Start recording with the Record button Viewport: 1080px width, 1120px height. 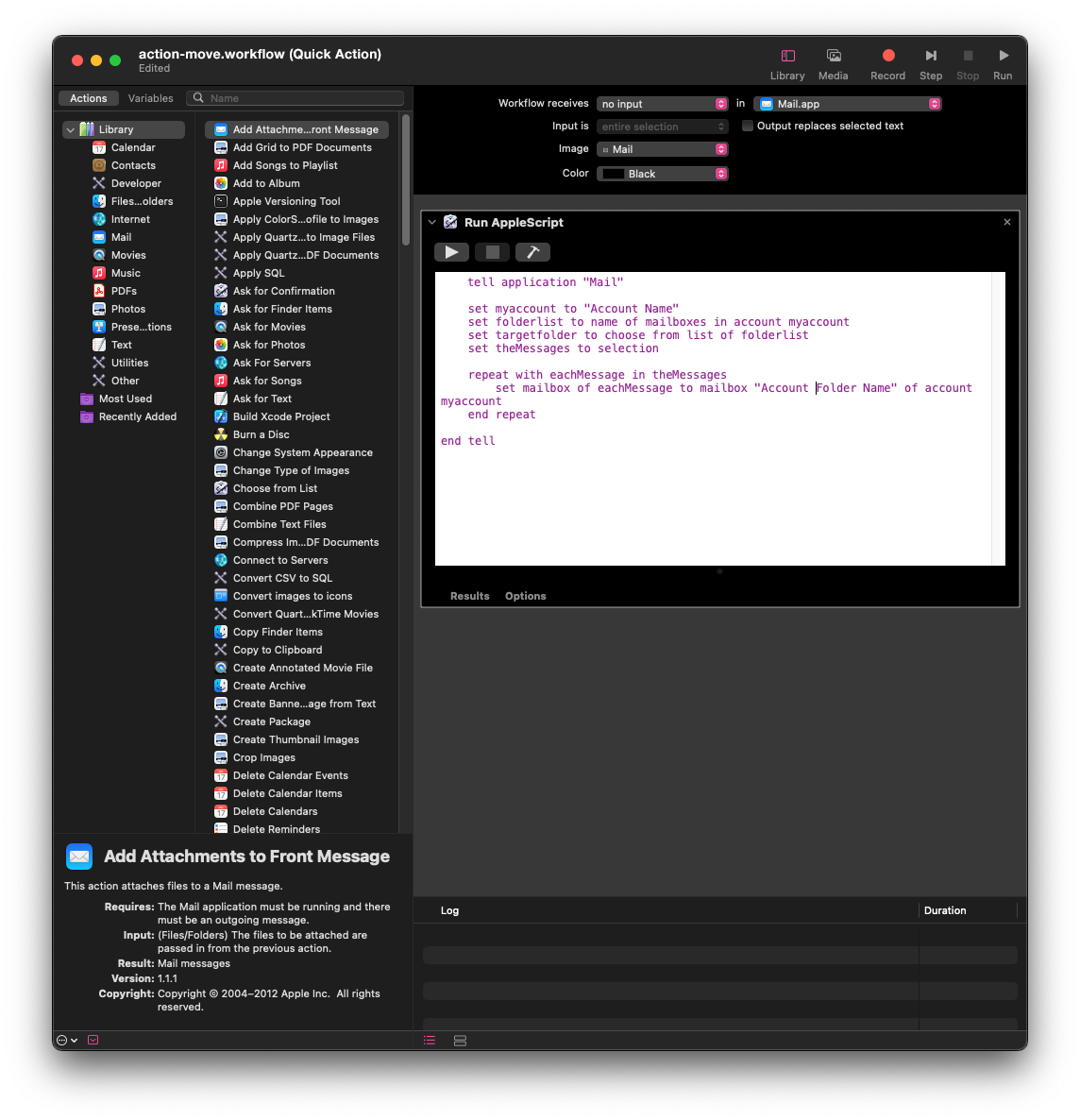[887, 56]
